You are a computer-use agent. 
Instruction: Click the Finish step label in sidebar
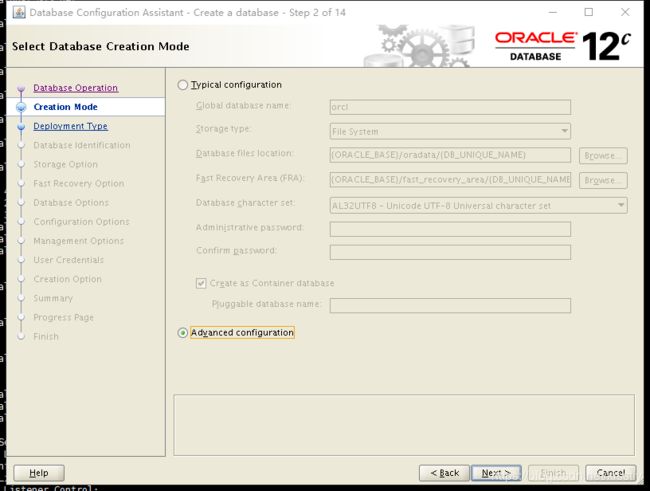click(46, 336)
